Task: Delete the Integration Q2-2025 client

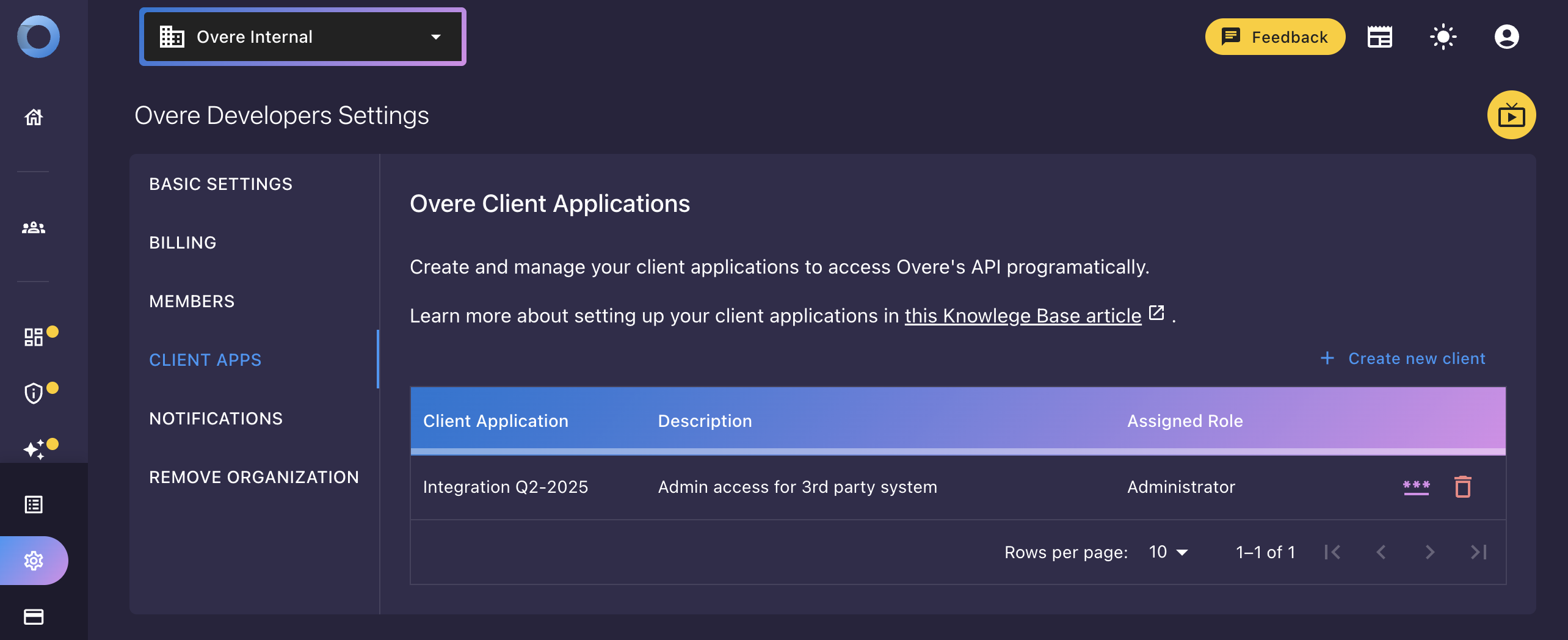Action: (1463, 487)
